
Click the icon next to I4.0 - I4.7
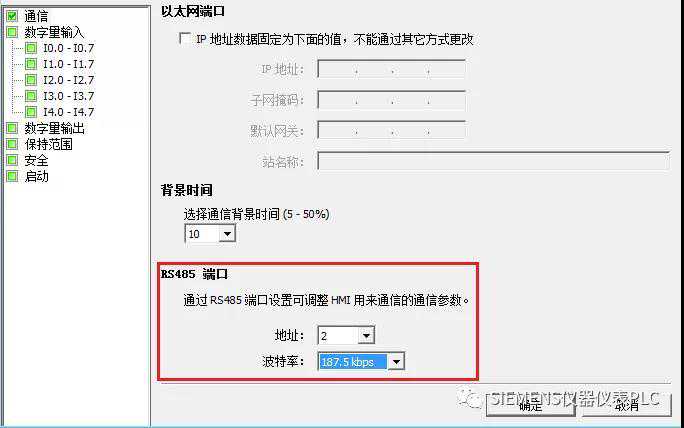[x=31, y=112]
